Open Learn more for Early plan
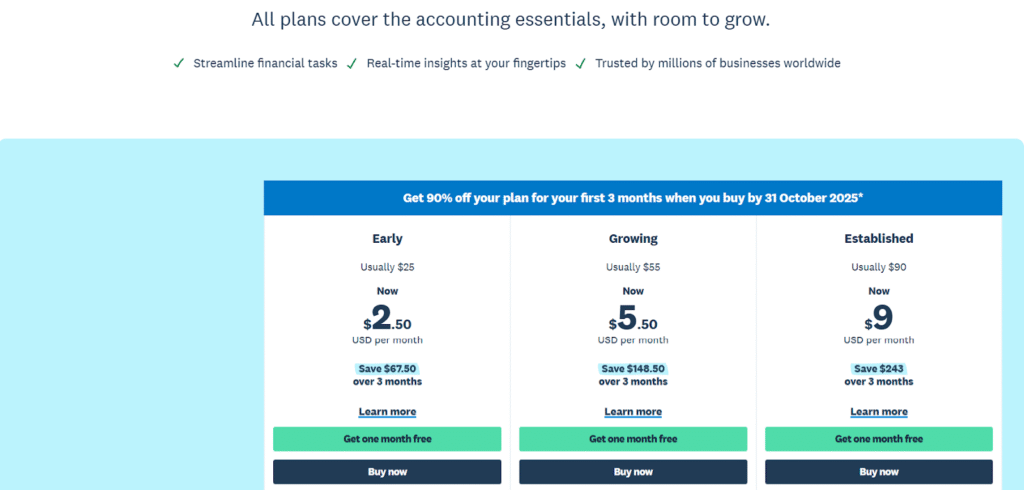This screenshot has width=1024, height=490. [387, 412]
